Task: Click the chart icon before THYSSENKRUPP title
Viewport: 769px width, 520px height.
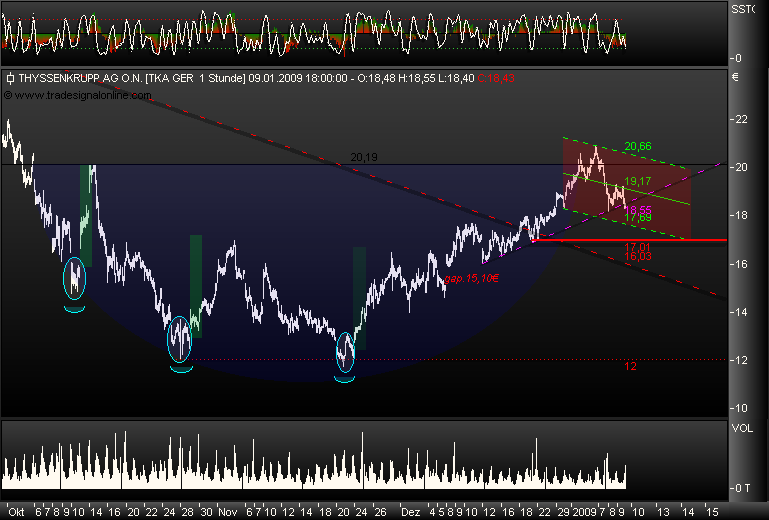Action: (x=9, y=77)
